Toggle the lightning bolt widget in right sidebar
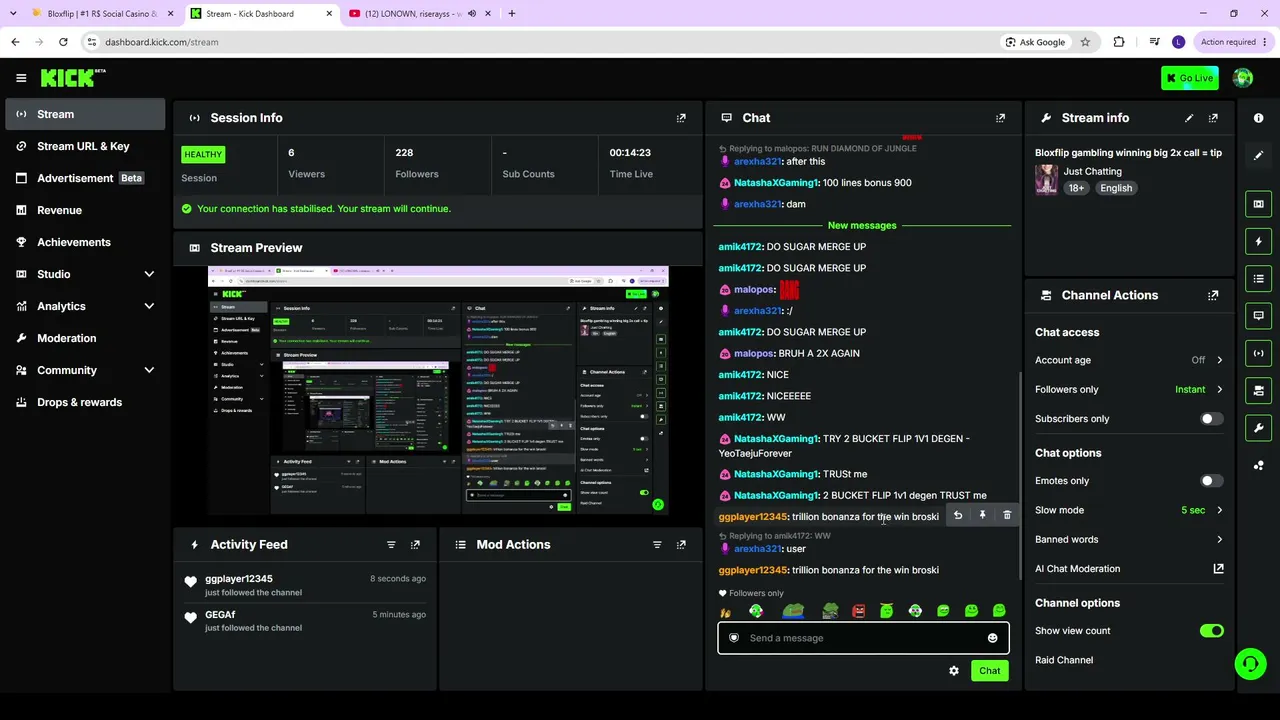This screenshot has width=1280, height=720. (x=1258, y=241)
